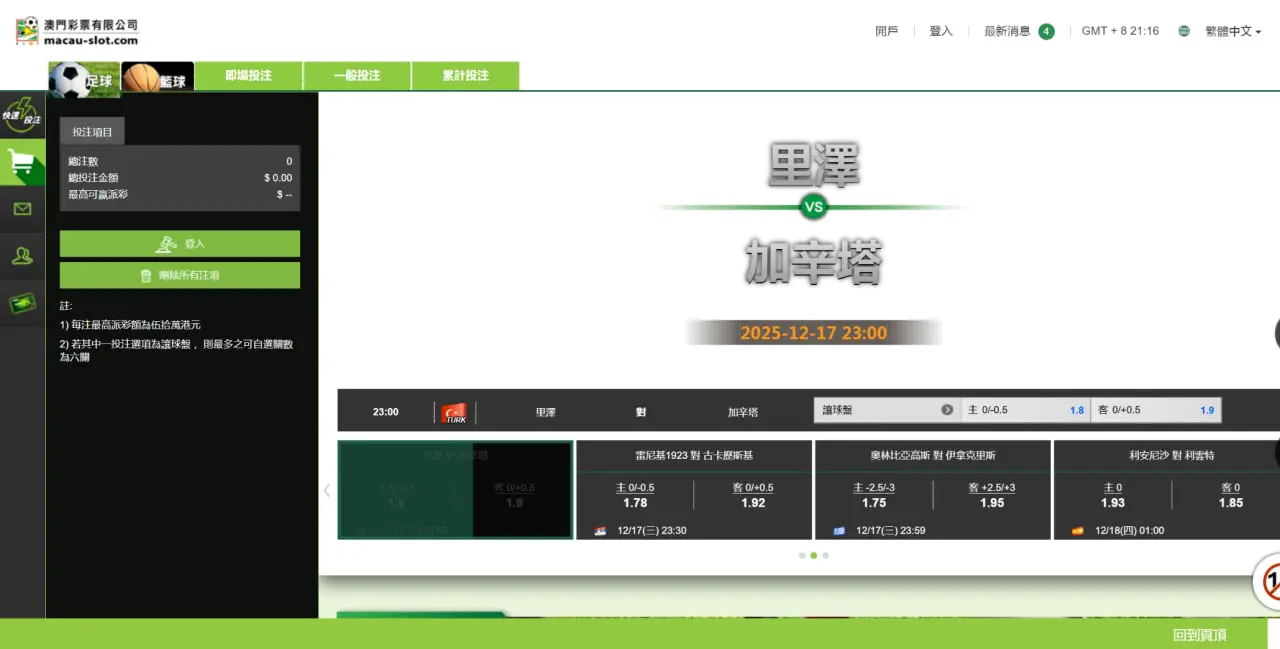The width and height of the screenshot is (1280, 649).
Task: Bet on 客 0 at 1.85
Action: point(1231,495)
